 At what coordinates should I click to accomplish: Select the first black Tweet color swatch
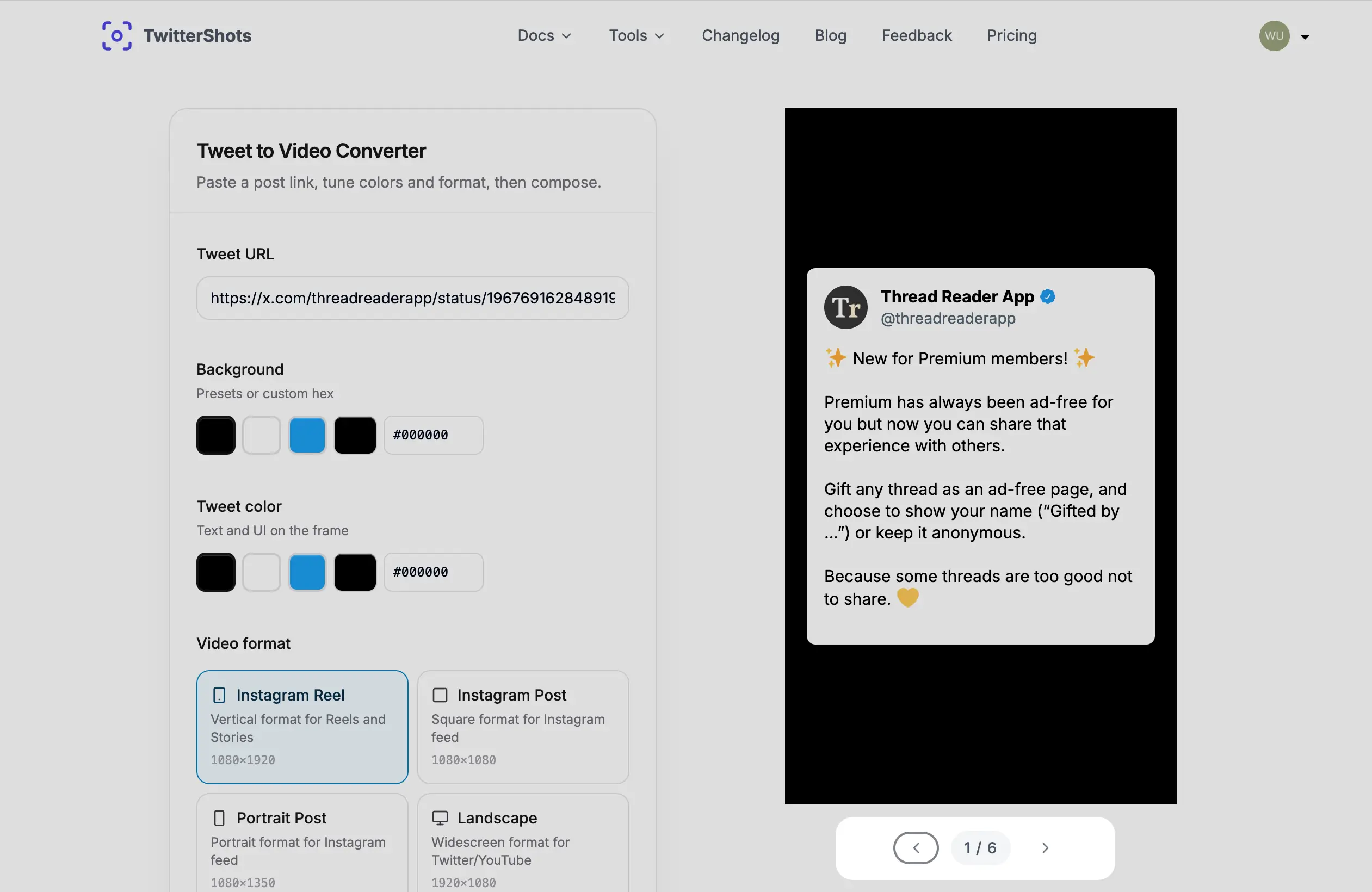click(215, 572)
